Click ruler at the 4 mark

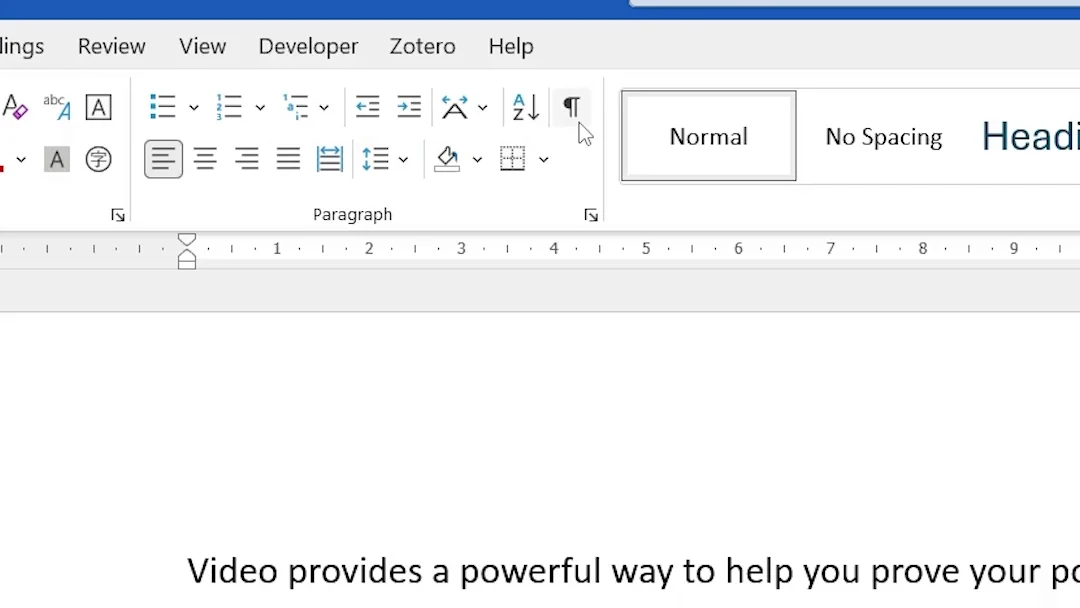[554, 248]
